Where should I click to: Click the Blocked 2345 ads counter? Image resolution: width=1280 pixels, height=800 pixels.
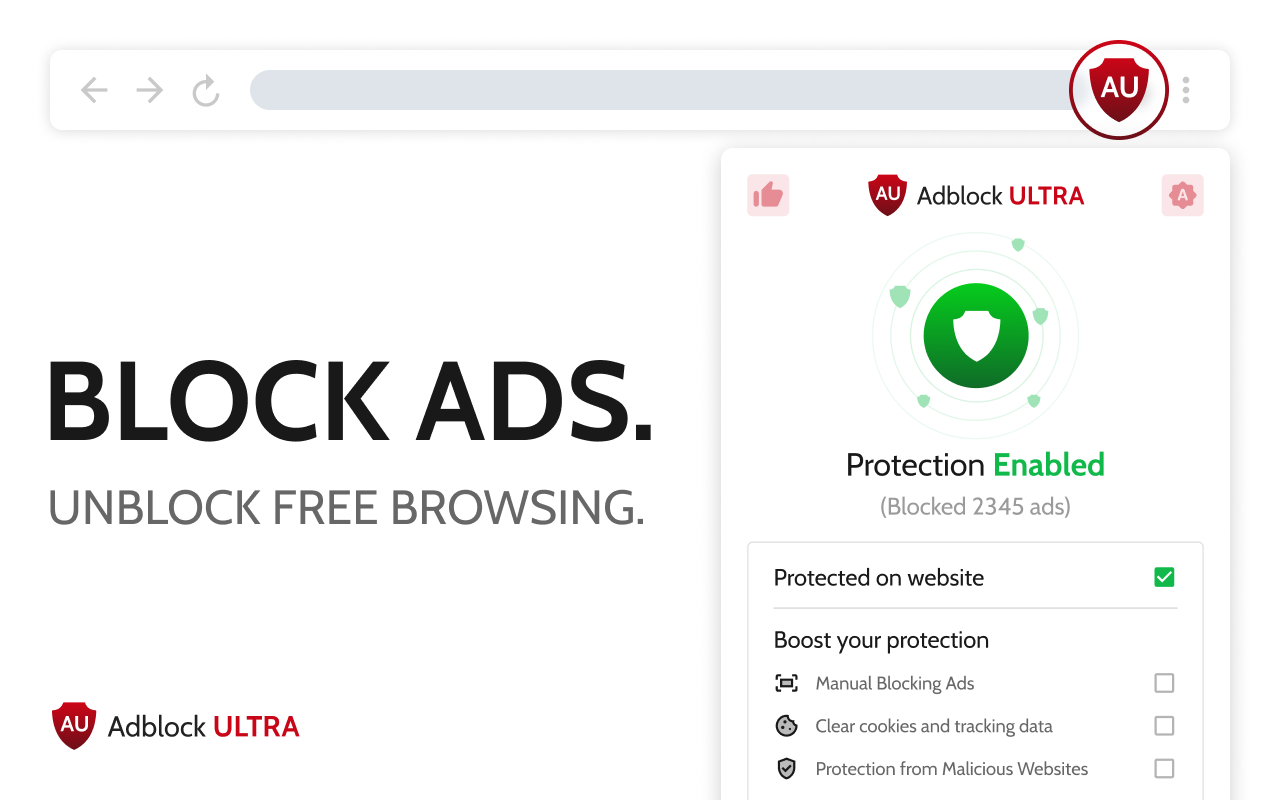point(975,507)
